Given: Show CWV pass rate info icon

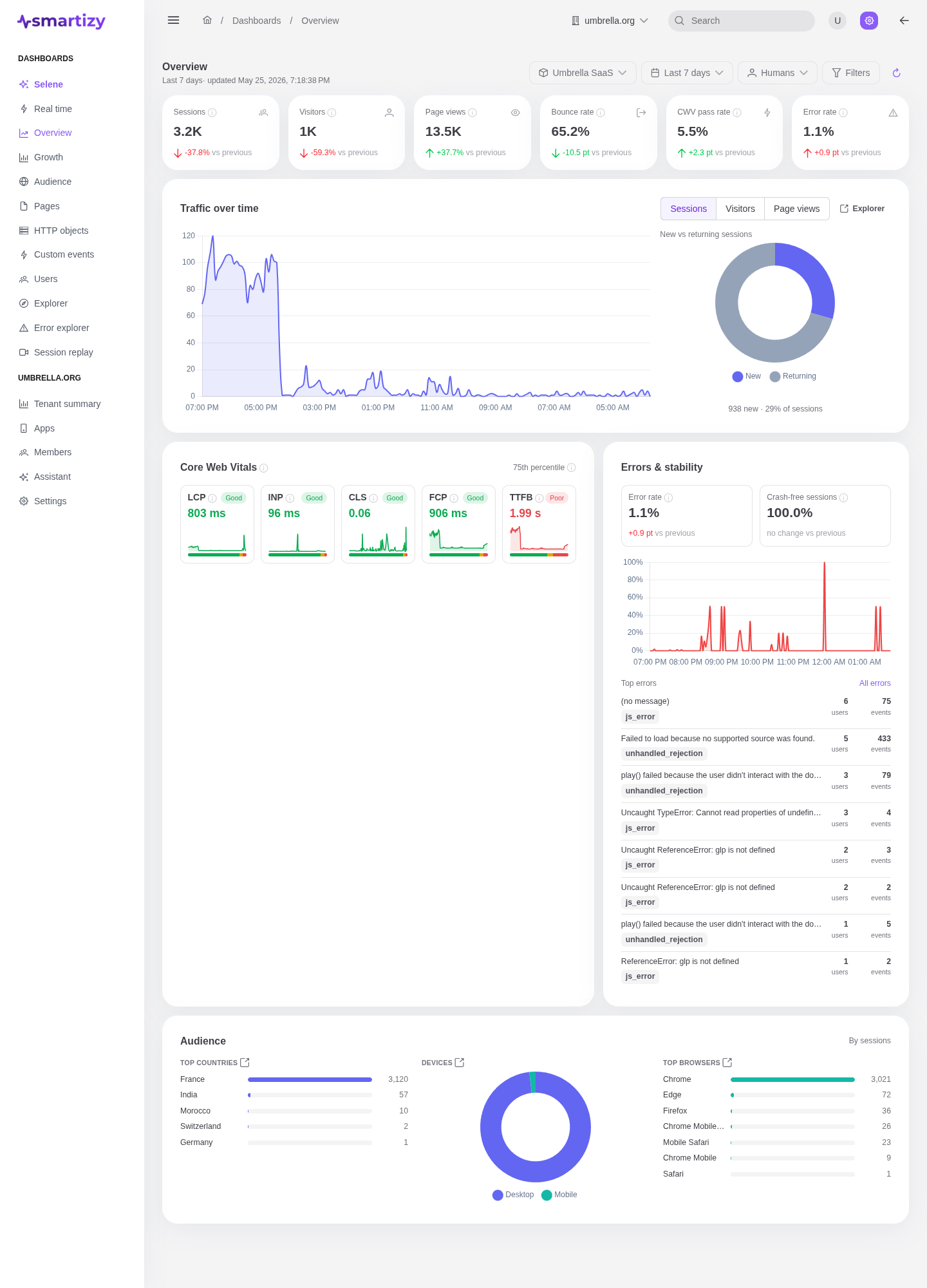Looking at the screenshot, I should 737,113.
